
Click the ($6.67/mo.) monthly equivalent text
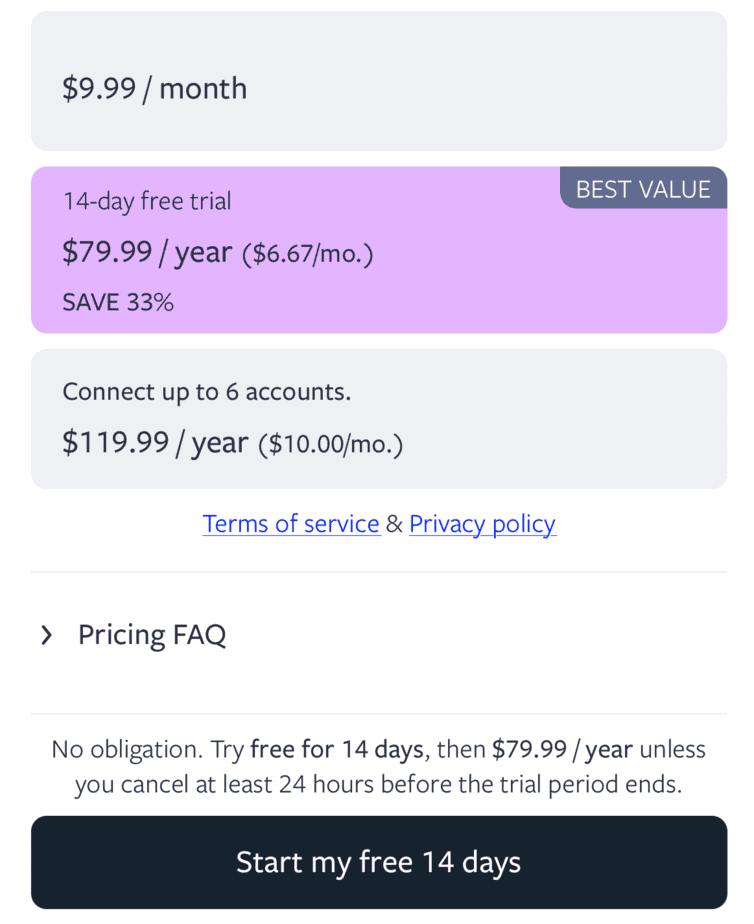click(308, 254)
